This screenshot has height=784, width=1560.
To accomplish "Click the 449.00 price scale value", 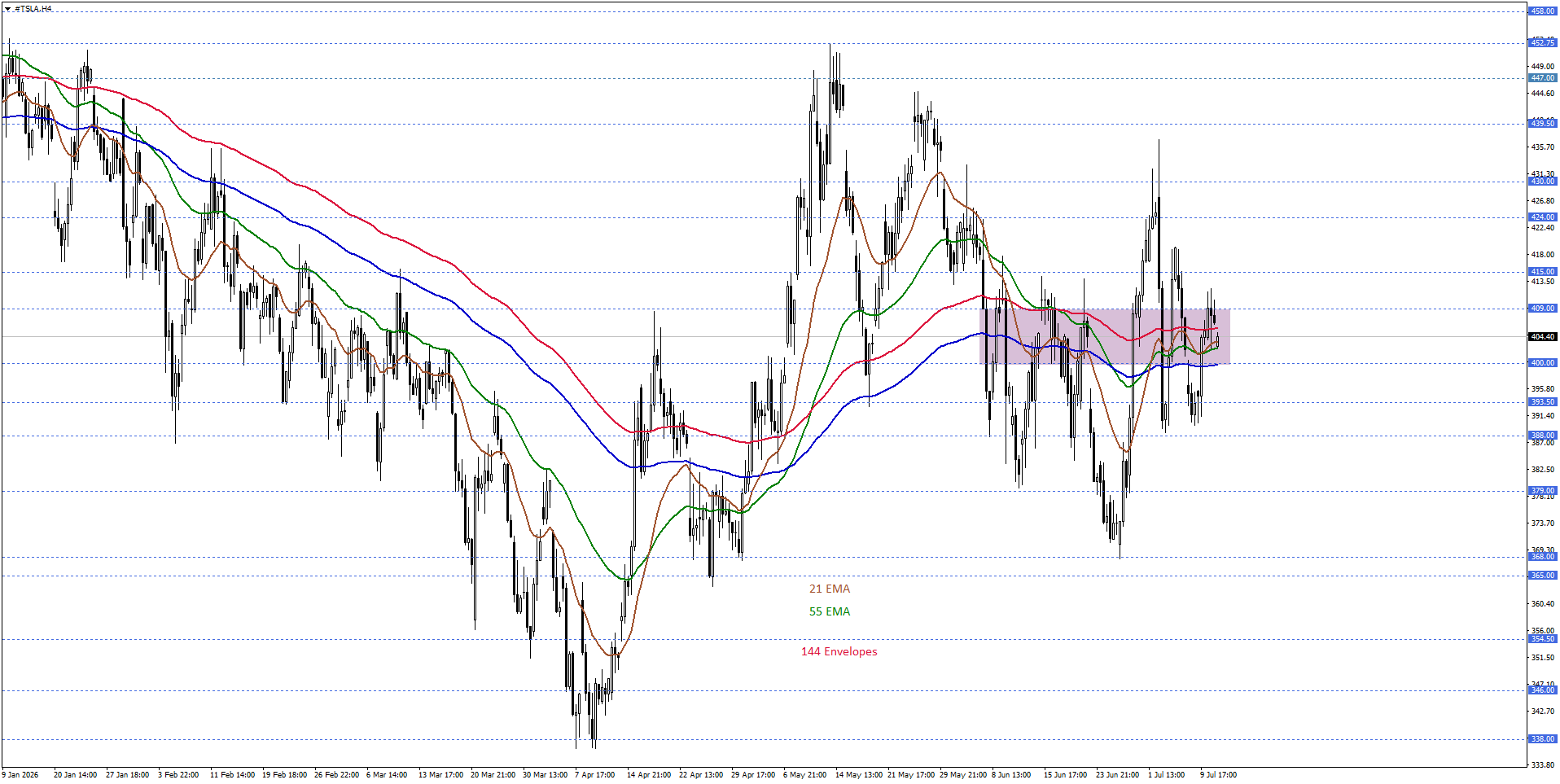I will (1542, 67).
